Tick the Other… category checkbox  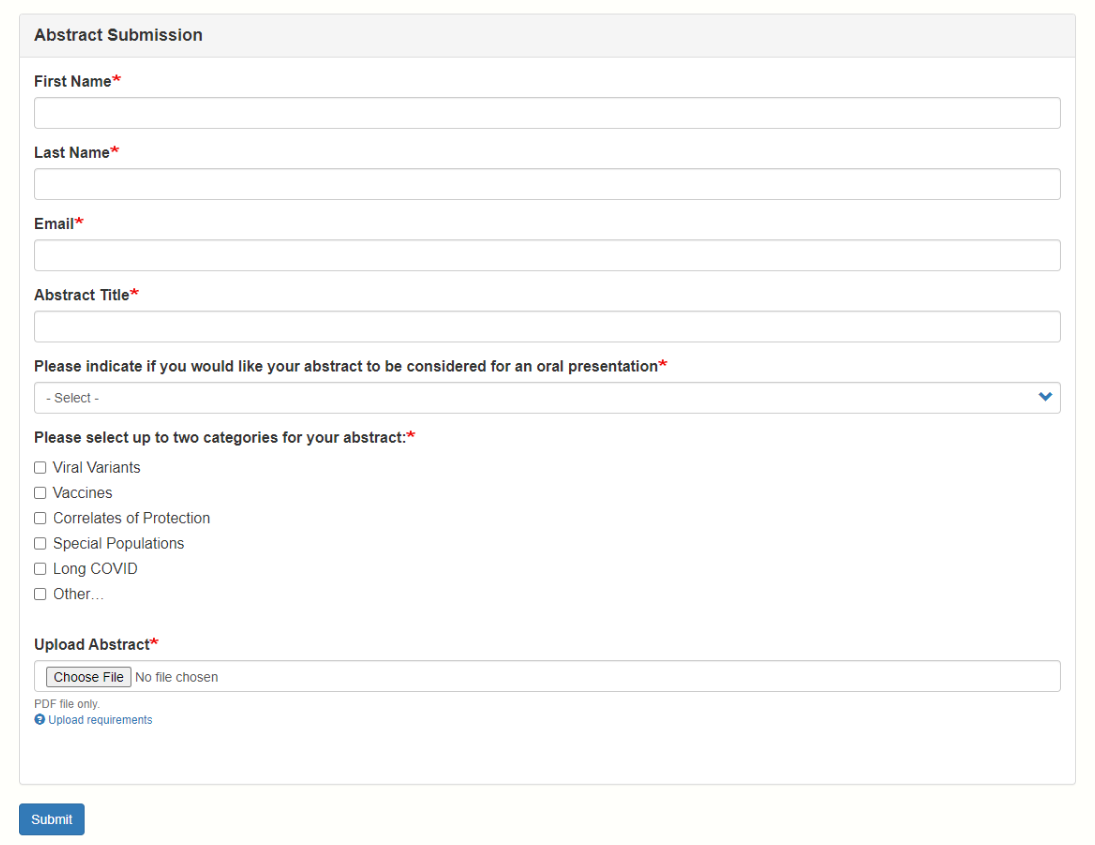[x=40, y=594]
